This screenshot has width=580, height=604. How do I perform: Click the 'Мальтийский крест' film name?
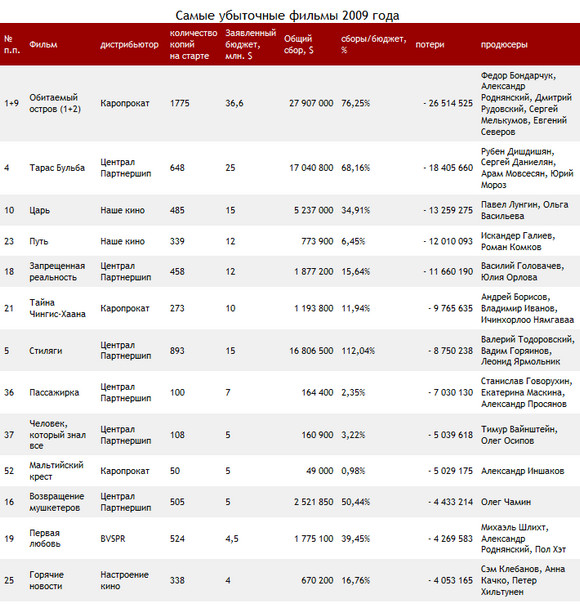(x=56, y=471)
